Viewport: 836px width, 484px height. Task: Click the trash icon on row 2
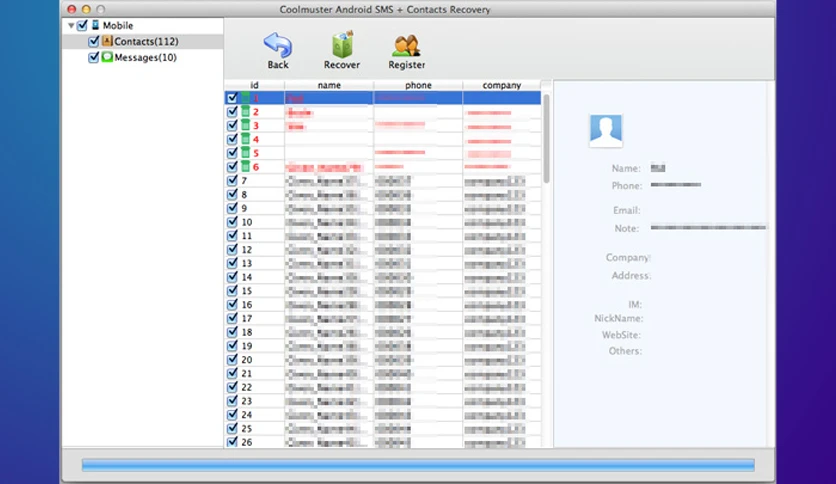click(245, 111)
